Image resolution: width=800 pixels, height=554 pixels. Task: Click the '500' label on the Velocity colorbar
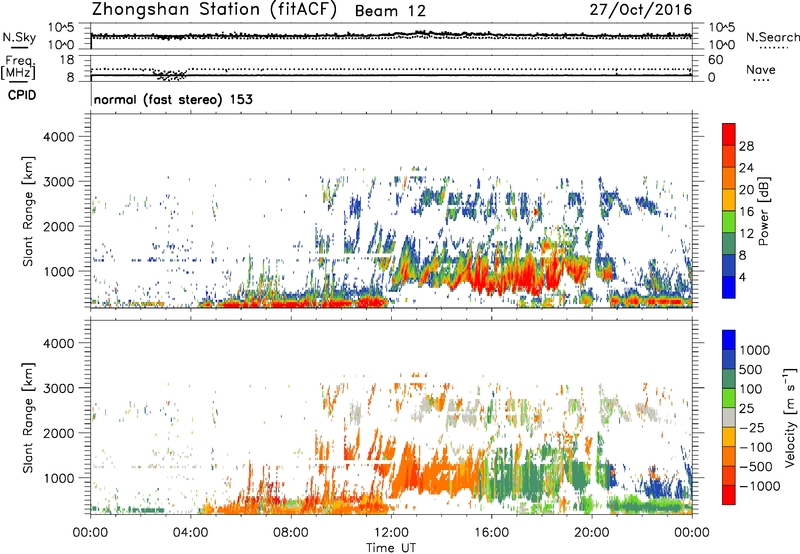coord(751,369)
